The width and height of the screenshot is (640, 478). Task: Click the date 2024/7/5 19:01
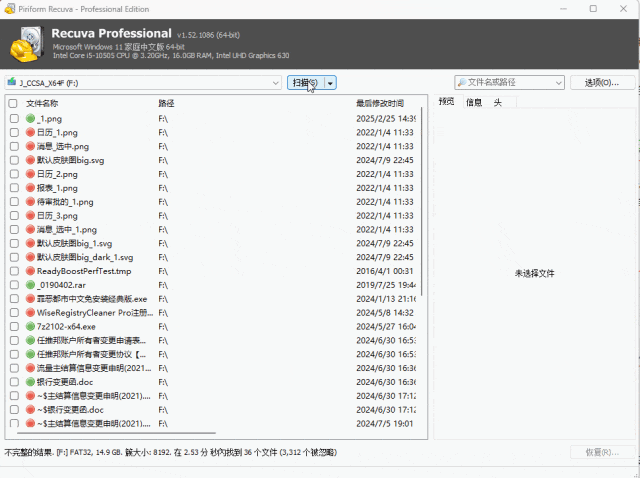pyautogui.click(x=384, y=423)
